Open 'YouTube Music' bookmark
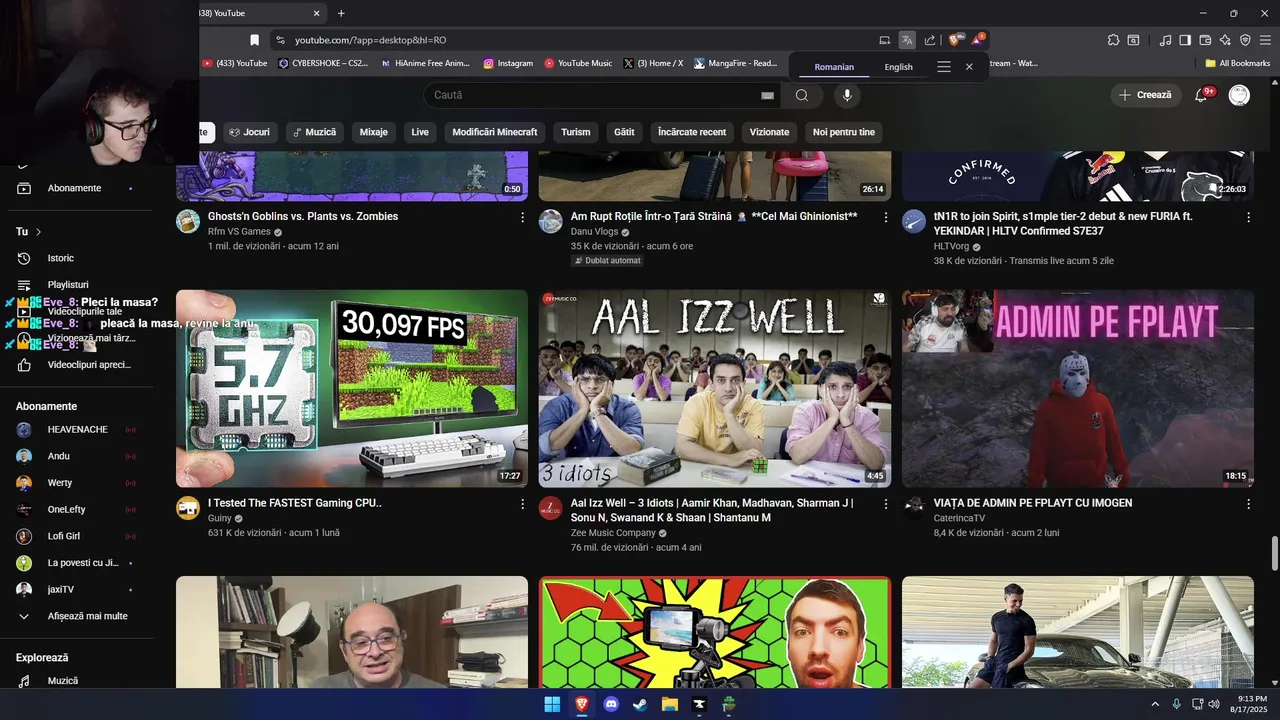 click(578, 63)
